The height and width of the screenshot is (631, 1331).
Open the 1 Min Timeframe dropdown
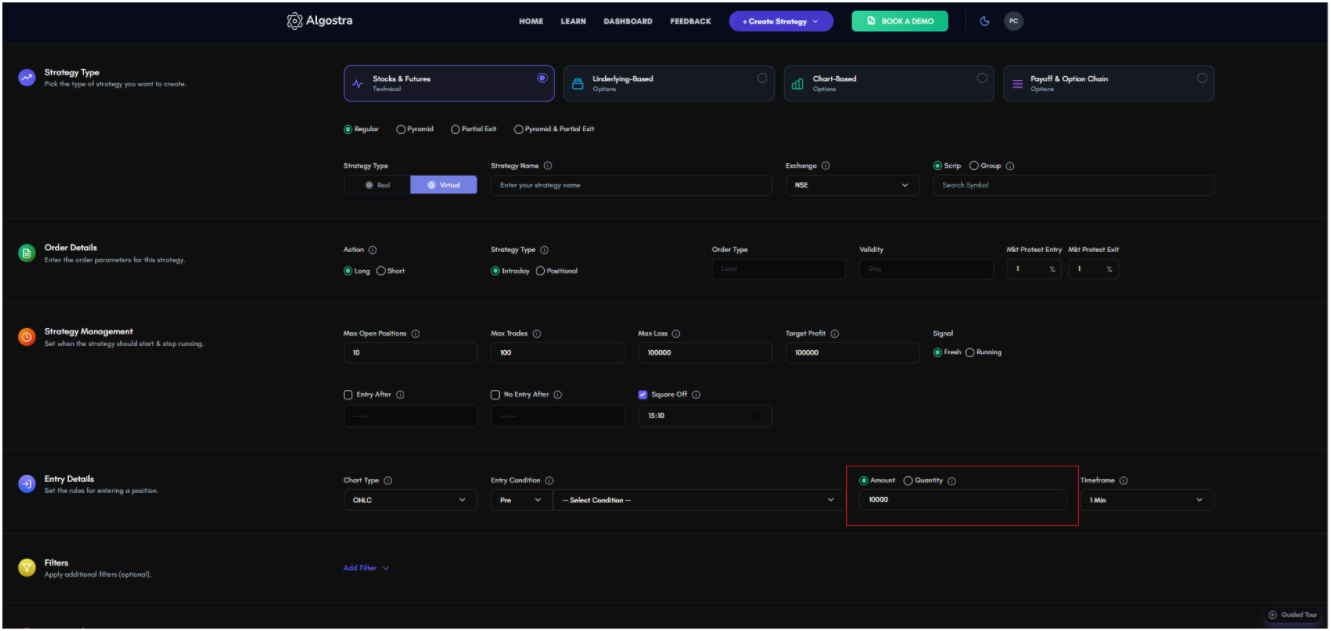point(1147,500)
